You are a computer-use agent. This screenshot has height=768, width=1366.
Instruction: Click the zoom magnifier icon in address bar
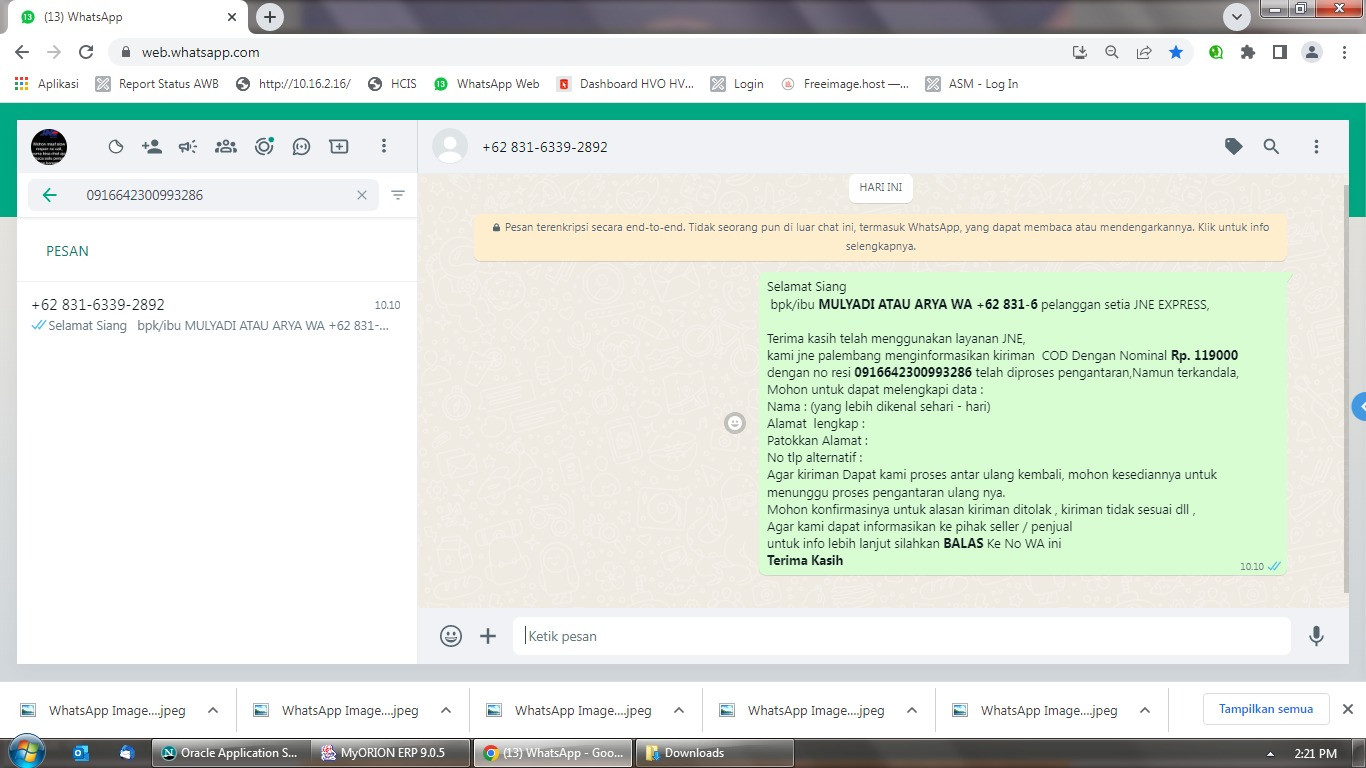1111,52
